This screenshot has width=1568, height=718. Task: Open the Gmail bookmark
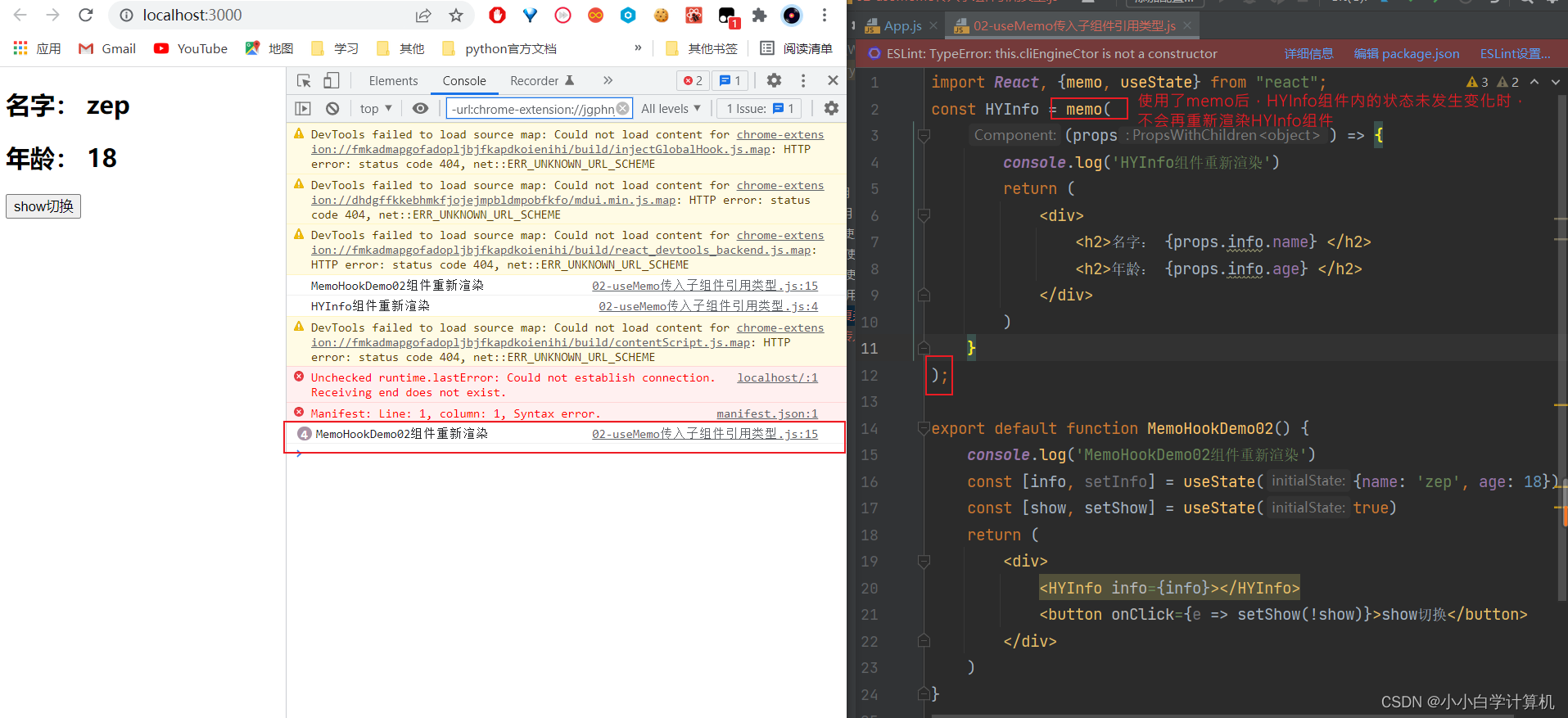[x=107, y=48]
